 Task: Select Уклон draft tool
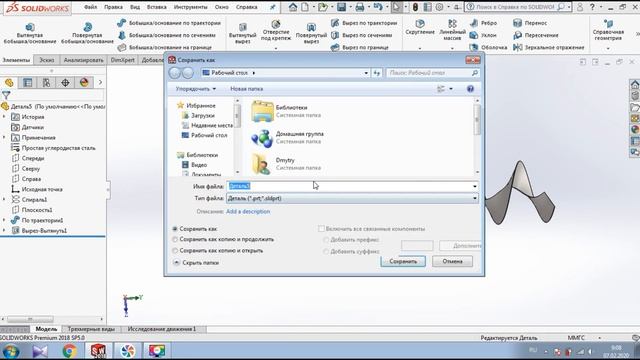tap(483, 36)
